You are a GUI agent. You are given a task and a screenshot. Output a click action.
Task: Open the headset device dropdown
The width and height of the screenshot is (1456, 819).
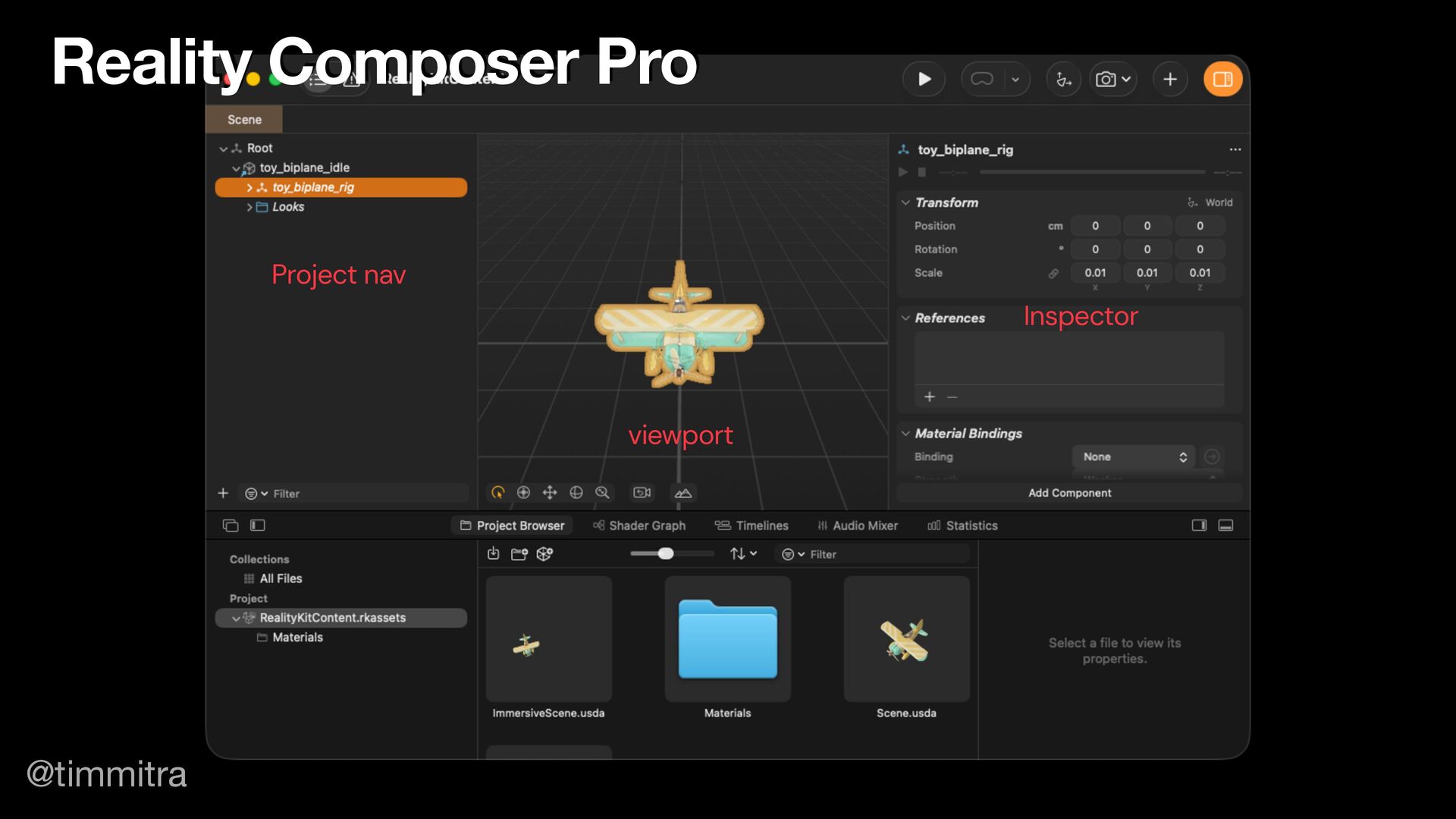(1015, 79)
